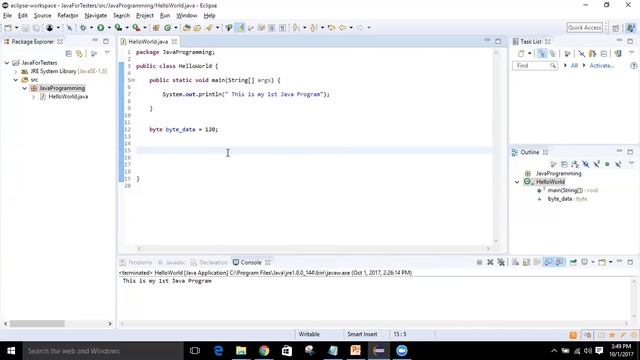Viewport: 640px width, 360px height.
Task: Collapse the src folder node
Action: tap(16, 80)
